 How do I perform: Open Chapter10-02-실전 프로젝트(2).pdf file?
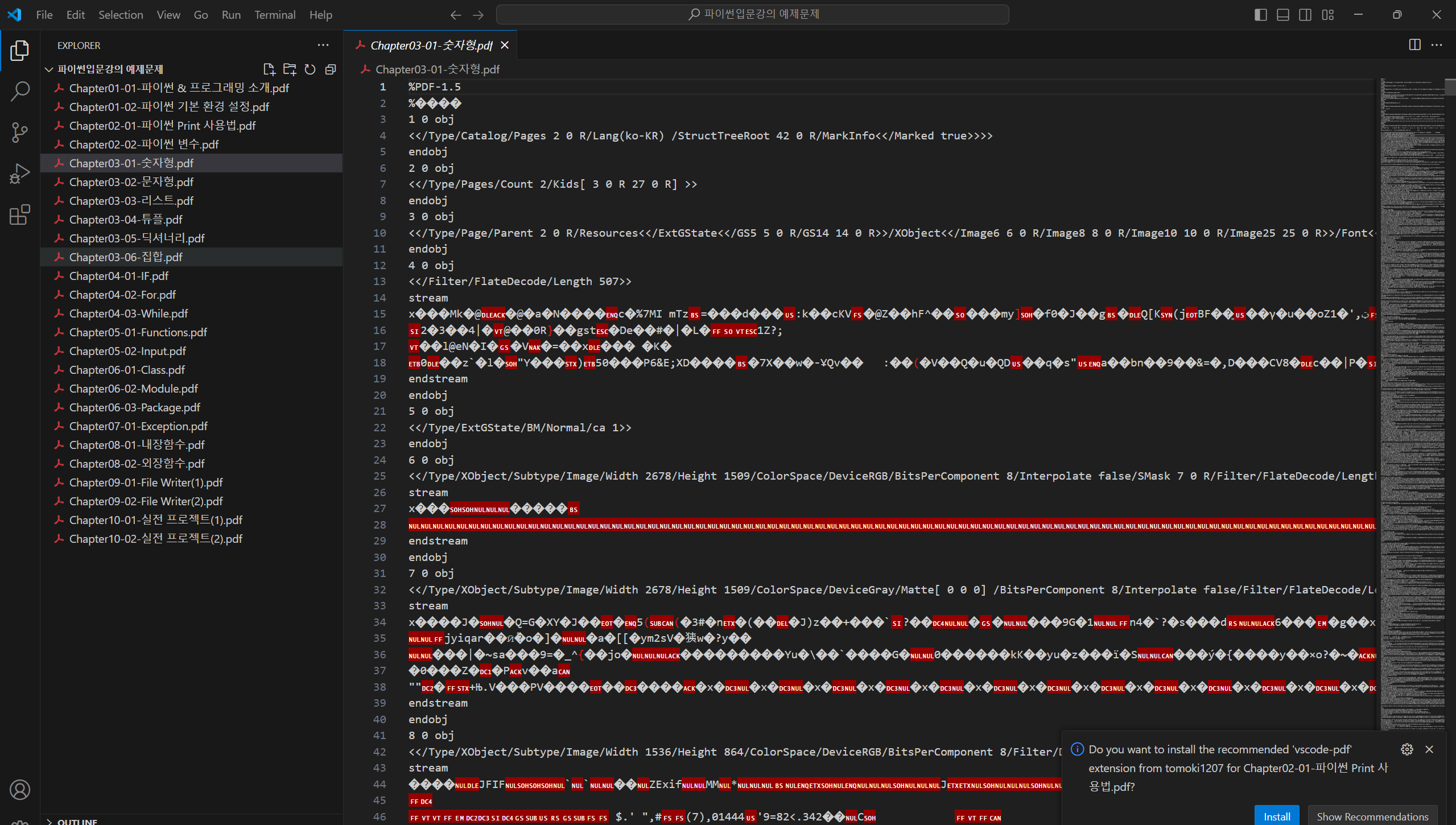pyautogui.click(x=192, y=539)
